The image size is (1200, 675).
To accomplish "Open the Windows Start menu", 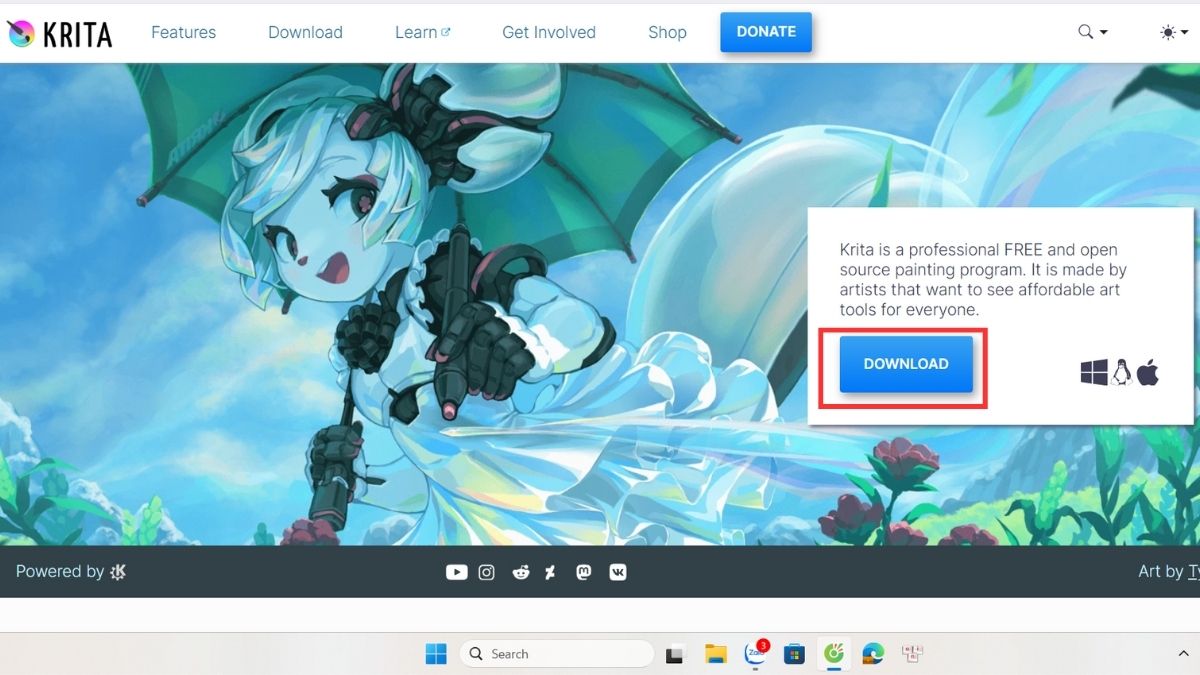I will coord(436,654).
